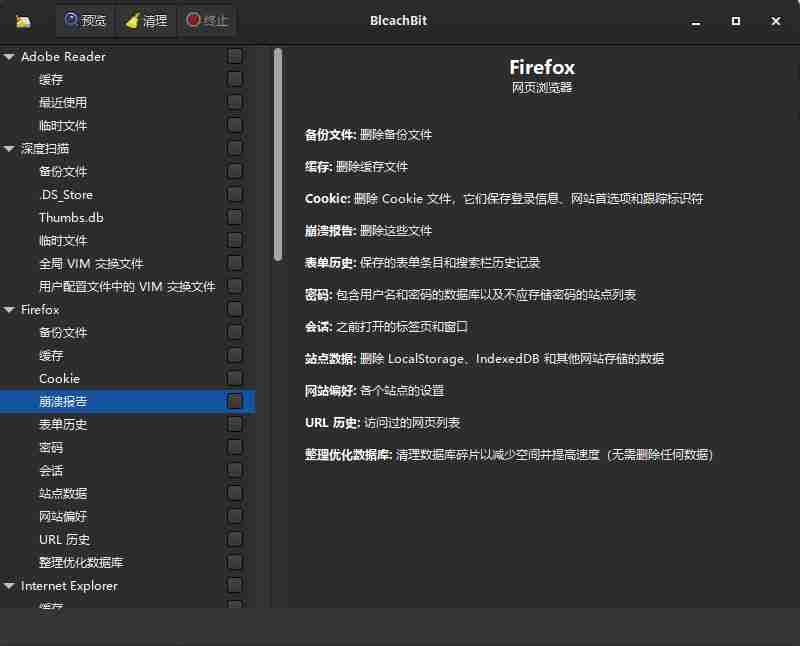Select the URL 历史 entry
This screenshot has width=800, height=646.
(x=65, y=539)
